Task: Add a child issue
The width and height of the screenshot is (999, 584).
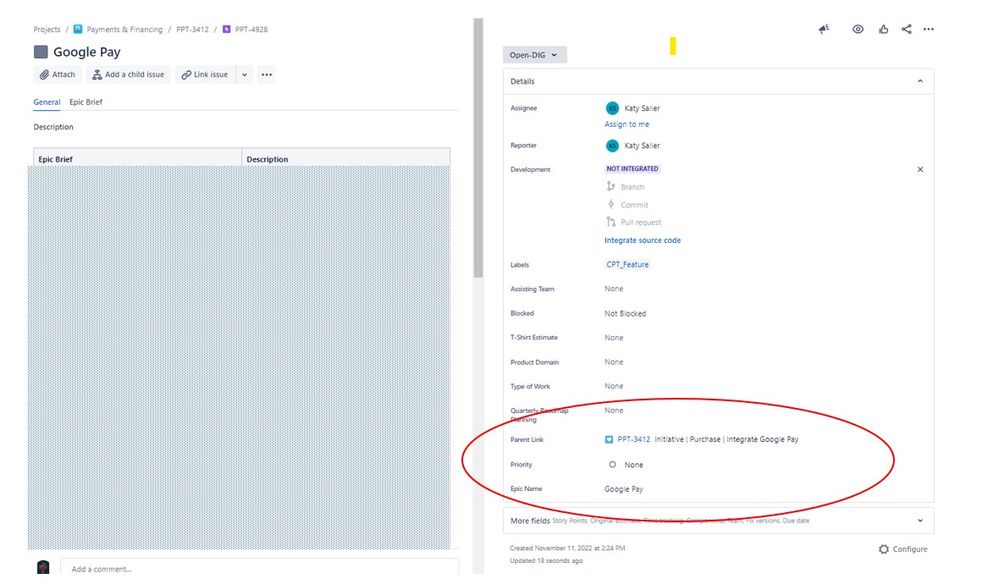Action: pyautogui.click(x=128, y=75)
